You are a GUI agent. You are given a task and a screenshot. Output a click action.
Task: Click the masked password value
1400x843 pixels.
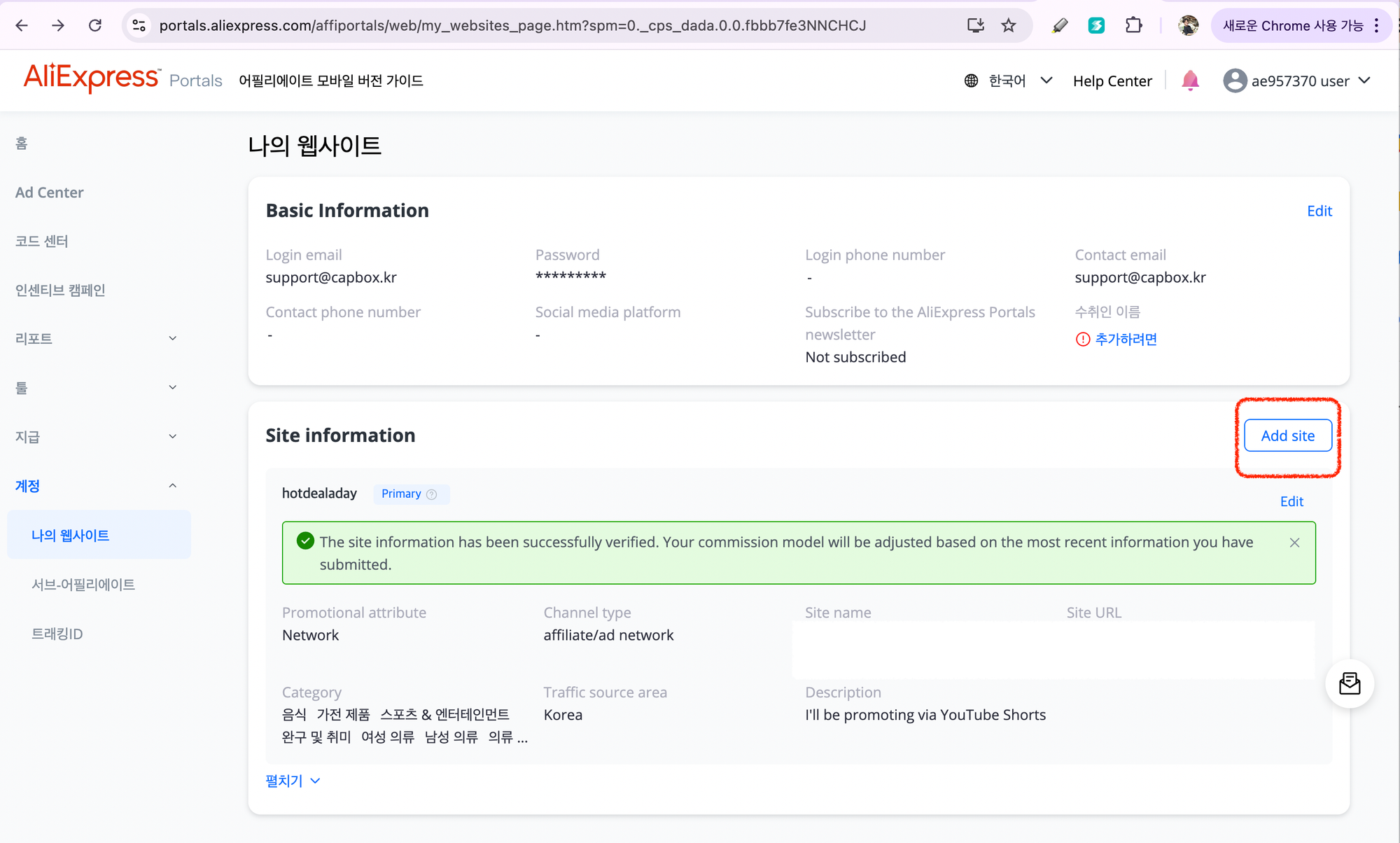(x=570, y=276)
